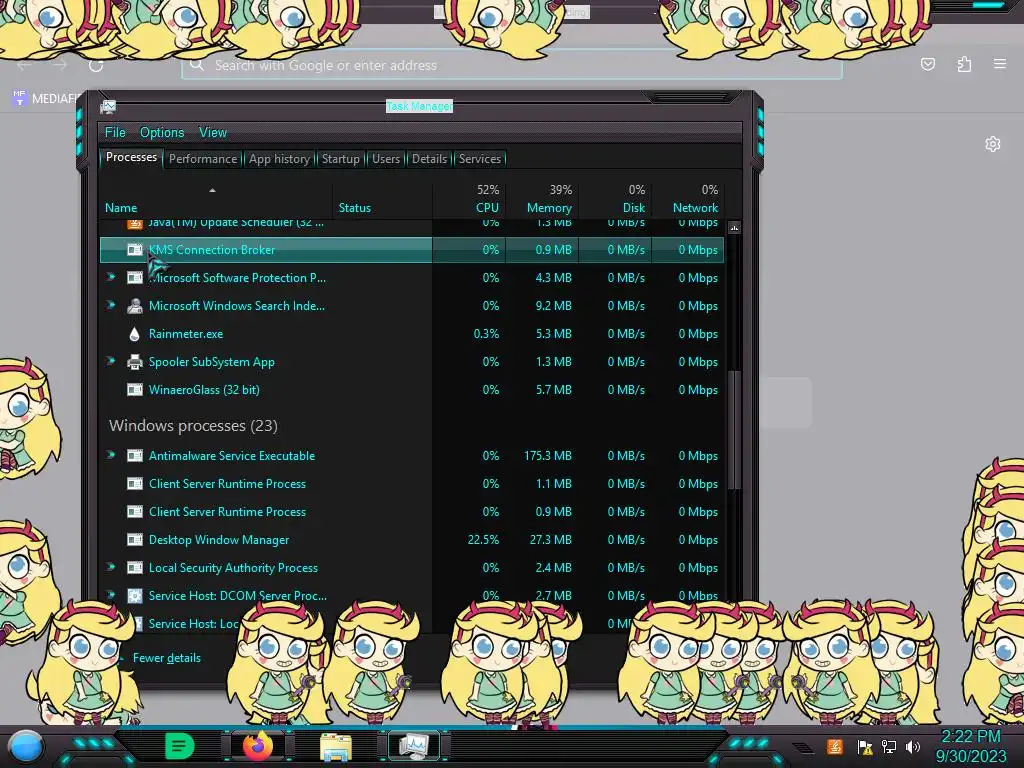Switch to the Services tab

[479, 159]
